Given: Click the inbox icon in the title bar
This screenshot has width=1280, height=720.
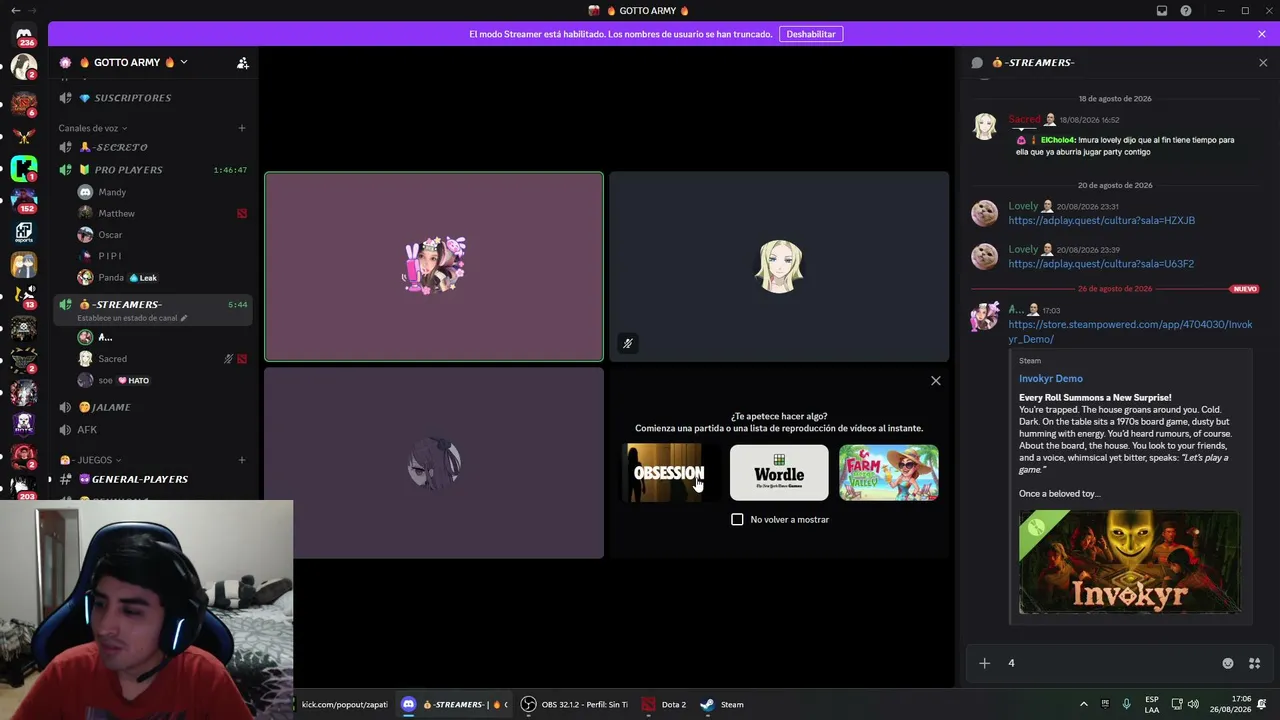Looking at the screenshot, I should 1162,11.
